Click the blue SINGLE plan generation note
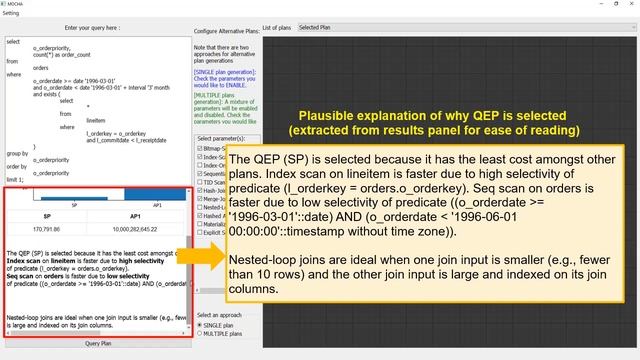 225,79
